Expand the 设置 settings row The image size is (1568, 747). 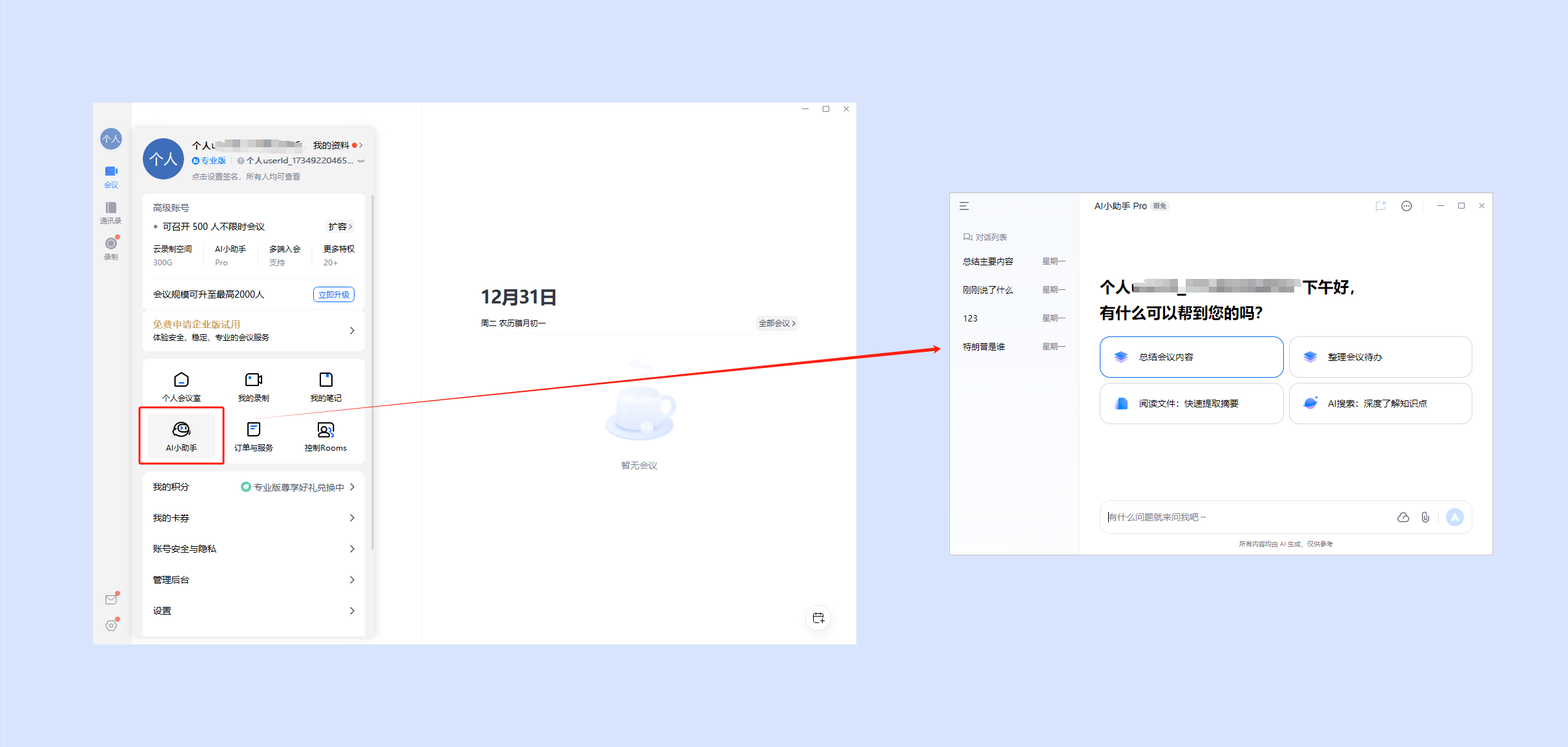(x=254, y=611)
